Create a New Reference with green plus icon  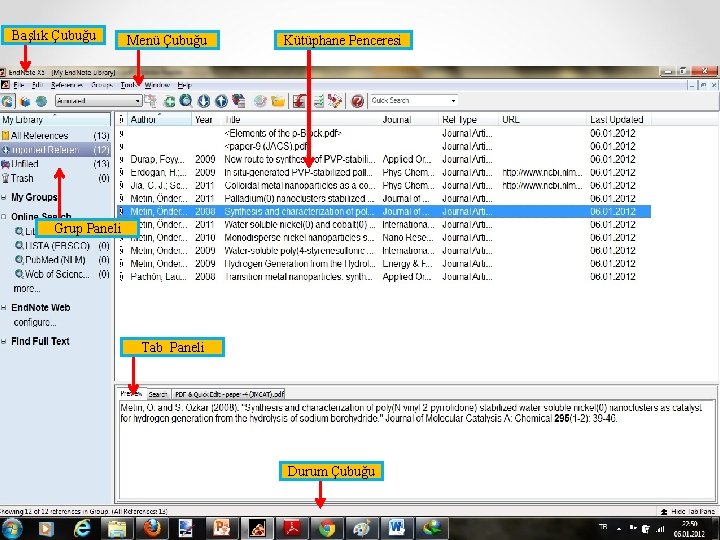coord(169,101)
